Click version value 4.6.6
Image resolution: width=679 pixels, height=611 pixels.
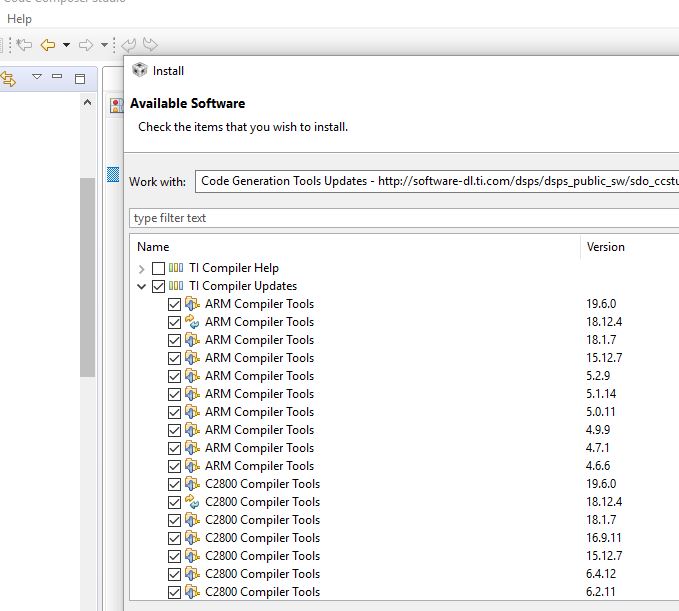pyautogui.click(x=598, y=466)
